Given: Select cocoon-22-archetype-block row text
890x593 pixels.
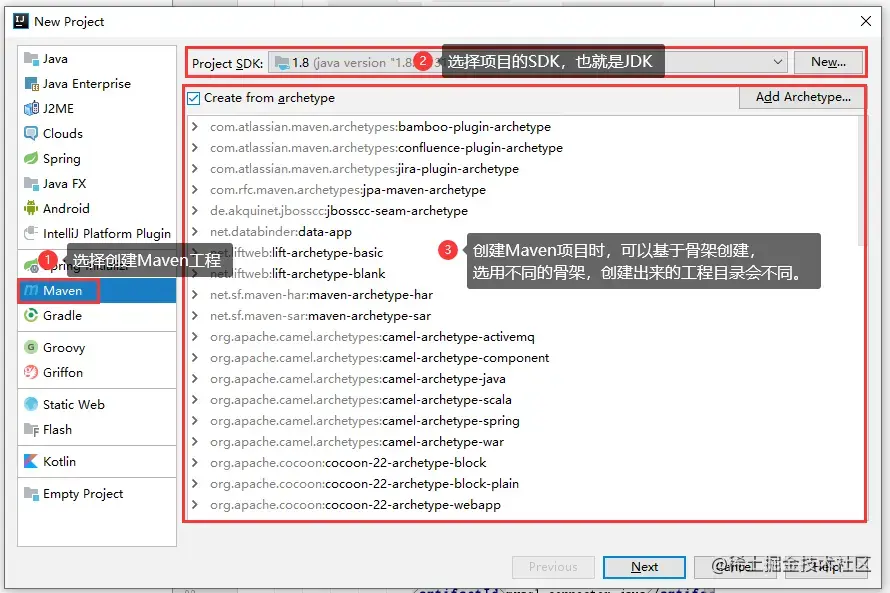Looking at the screenshot, I should point(348,462).
